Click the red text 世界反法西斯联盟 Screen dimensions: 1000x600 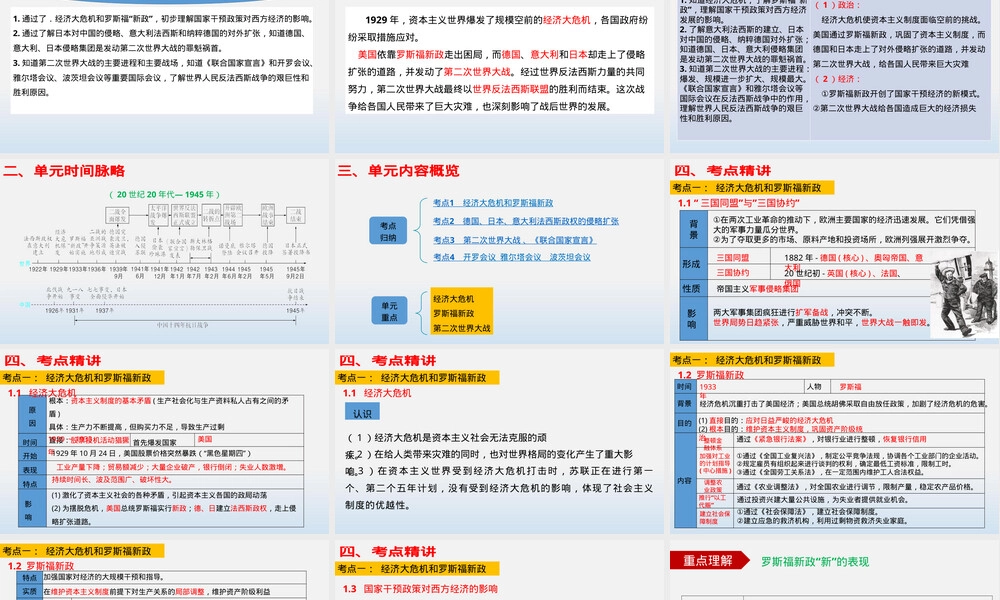click(510, 89)
